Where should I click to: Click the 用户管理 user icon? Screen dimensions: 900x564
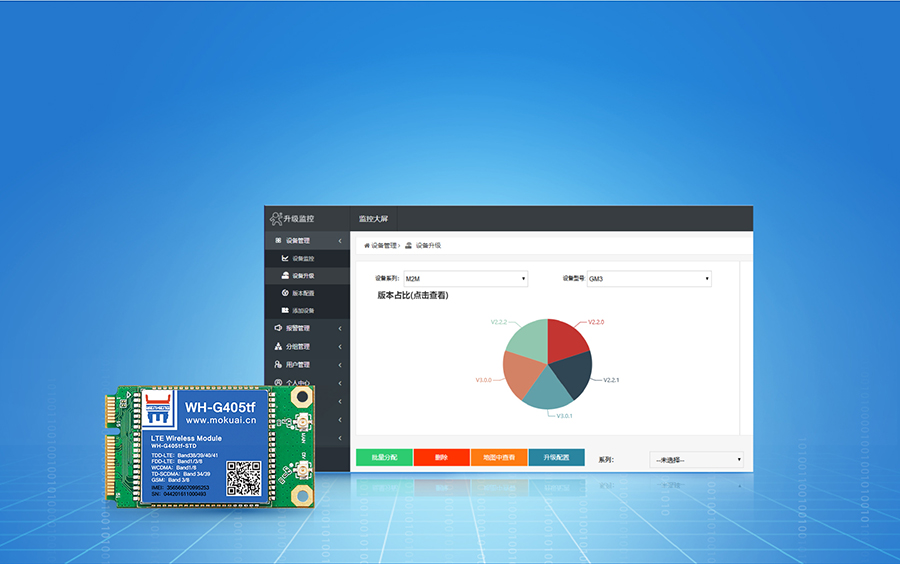point(278,364)
